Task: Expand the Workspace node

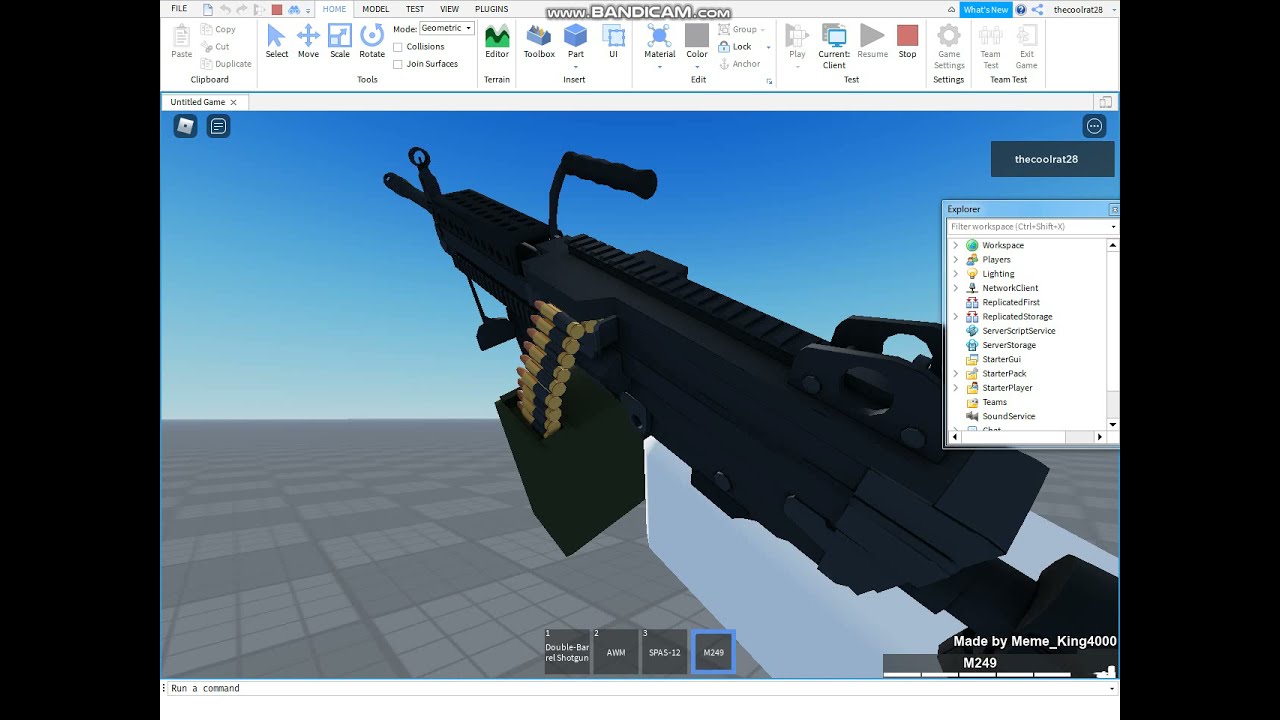Action: (x=955, y=245)
